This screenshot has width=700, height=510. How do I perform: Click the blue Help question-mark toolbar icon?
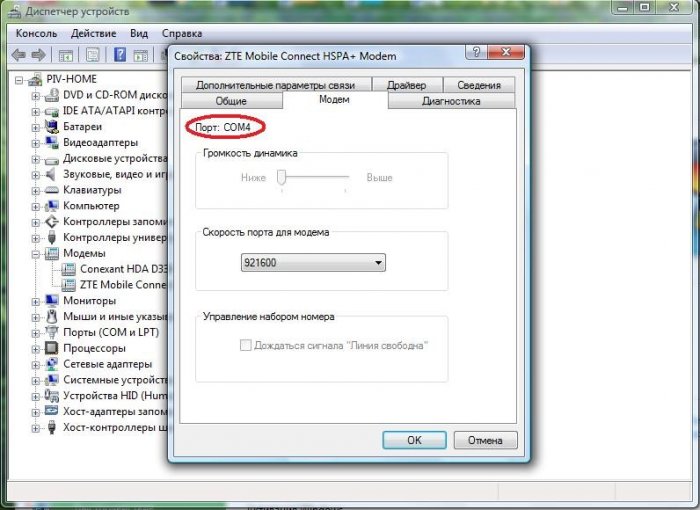(118, 55)
